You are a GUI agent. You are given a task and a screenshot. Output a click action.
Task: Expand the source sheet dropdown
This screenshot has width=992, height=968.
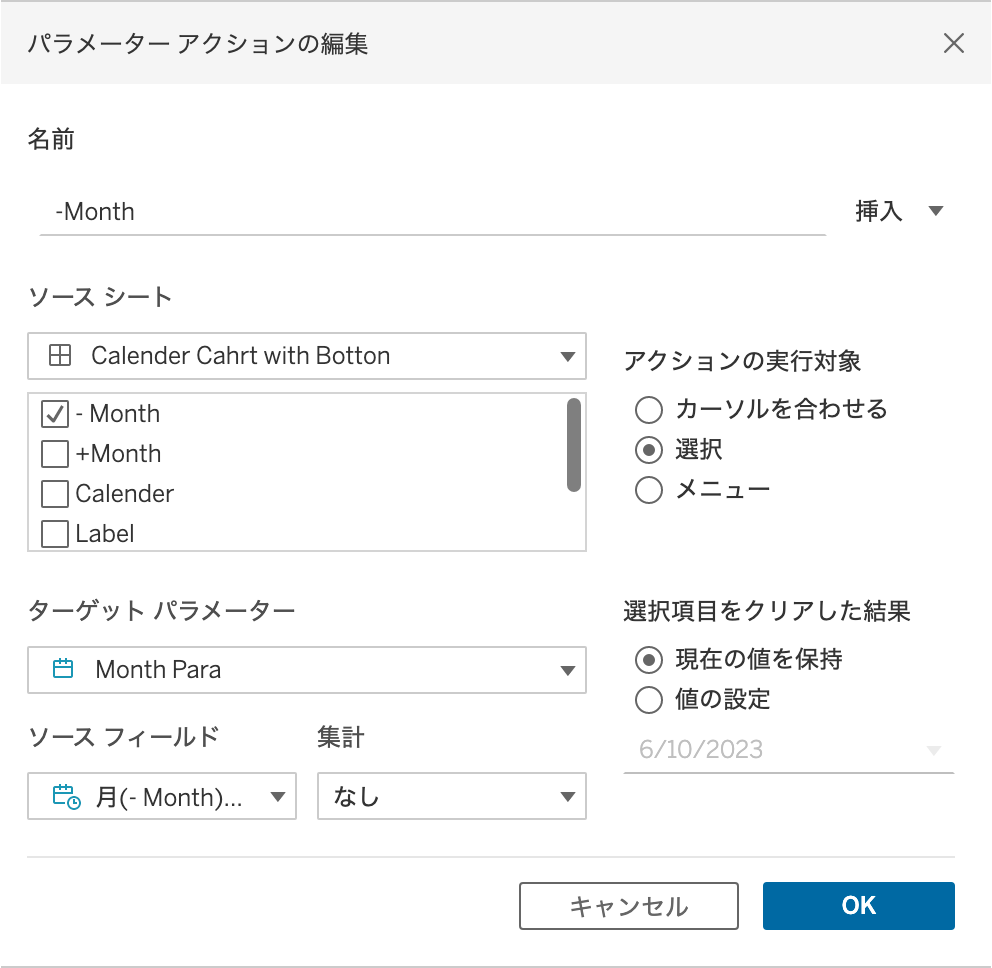pos(567,356)
